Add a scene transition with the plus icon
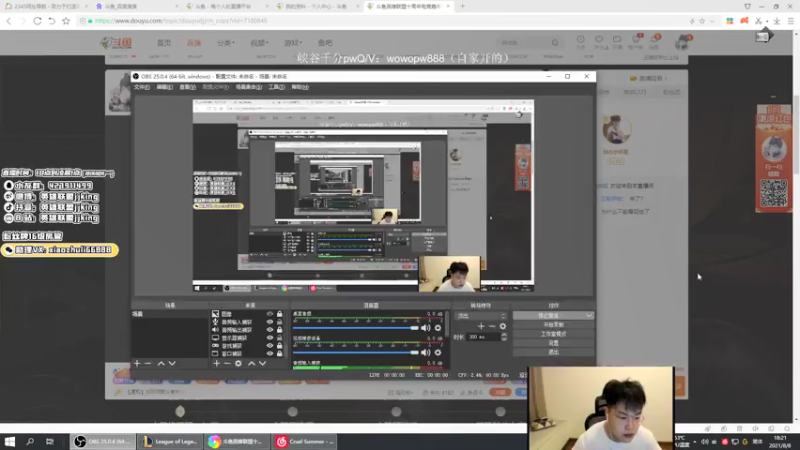 pyautogui.click(x=481, y=326)
